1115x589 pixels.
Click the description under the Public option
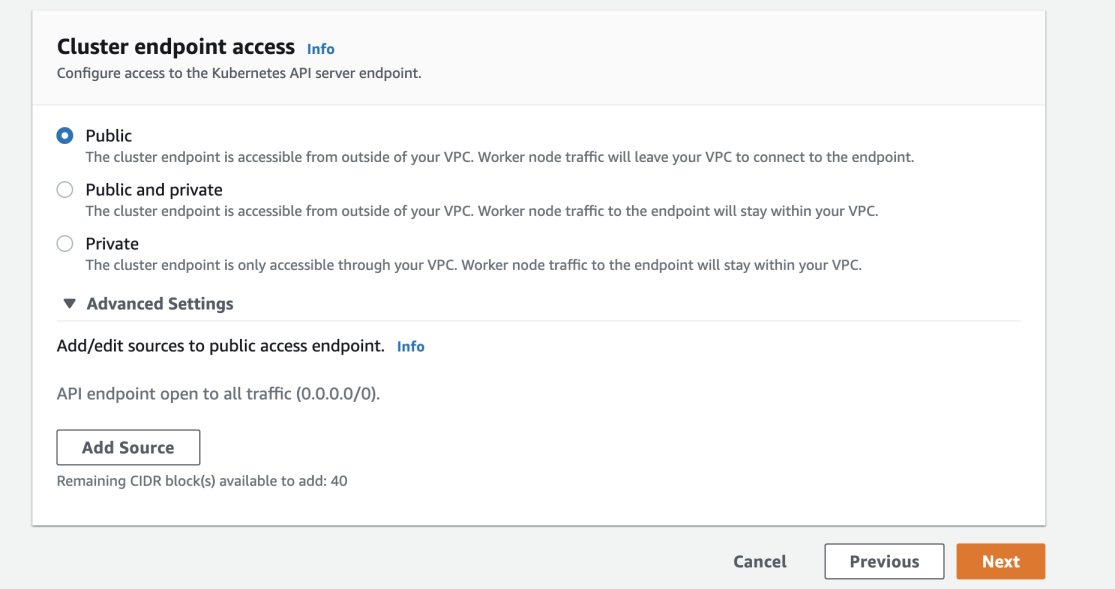point(500,157)
